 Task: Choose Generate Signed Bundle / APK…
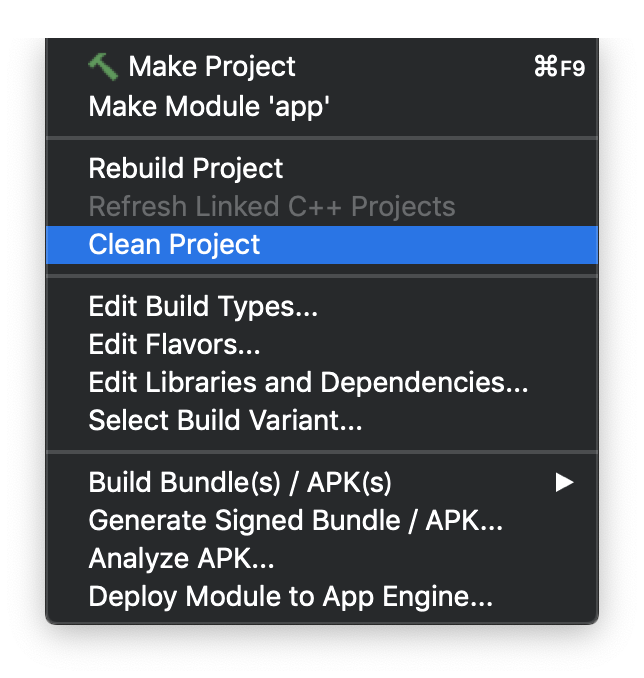[x=322, y=521]
